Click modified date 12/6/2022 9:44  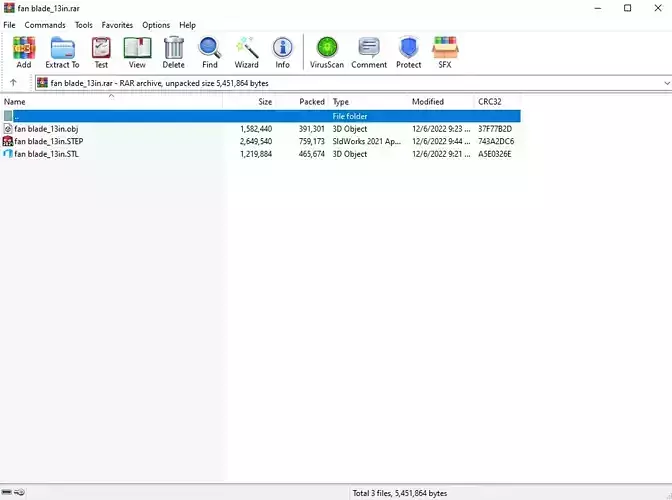coord(441,141)
